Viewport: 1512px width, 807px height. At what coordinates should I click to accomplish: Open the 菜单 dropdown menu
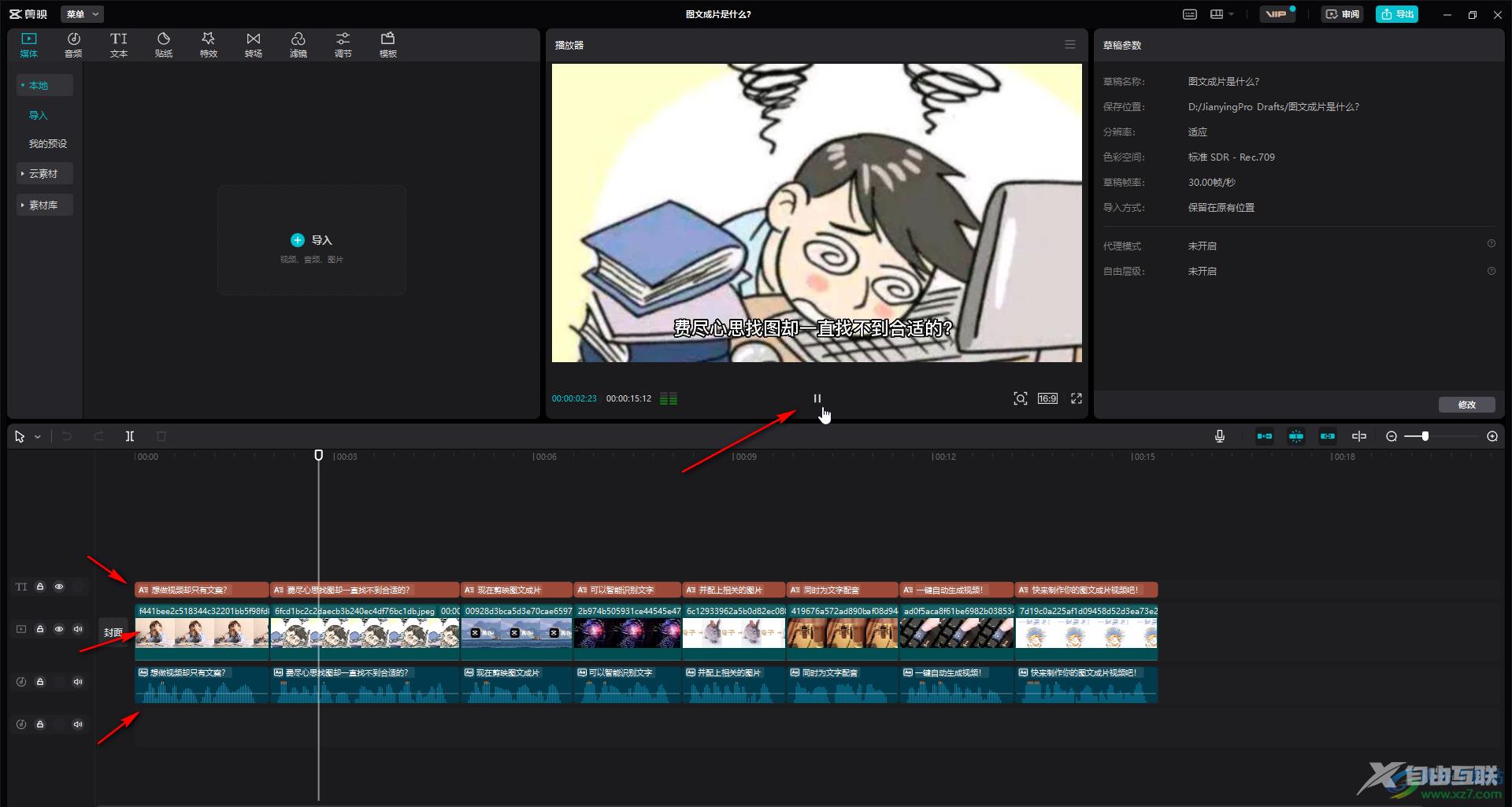click(x=82, y=14)
